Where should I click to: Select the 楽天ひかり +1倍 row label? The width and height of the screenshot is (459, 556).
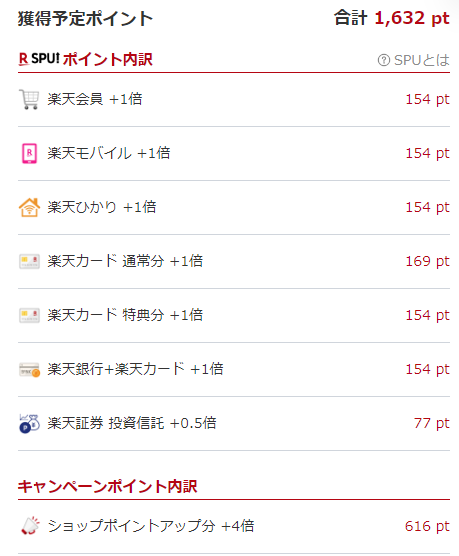point(102,207)
